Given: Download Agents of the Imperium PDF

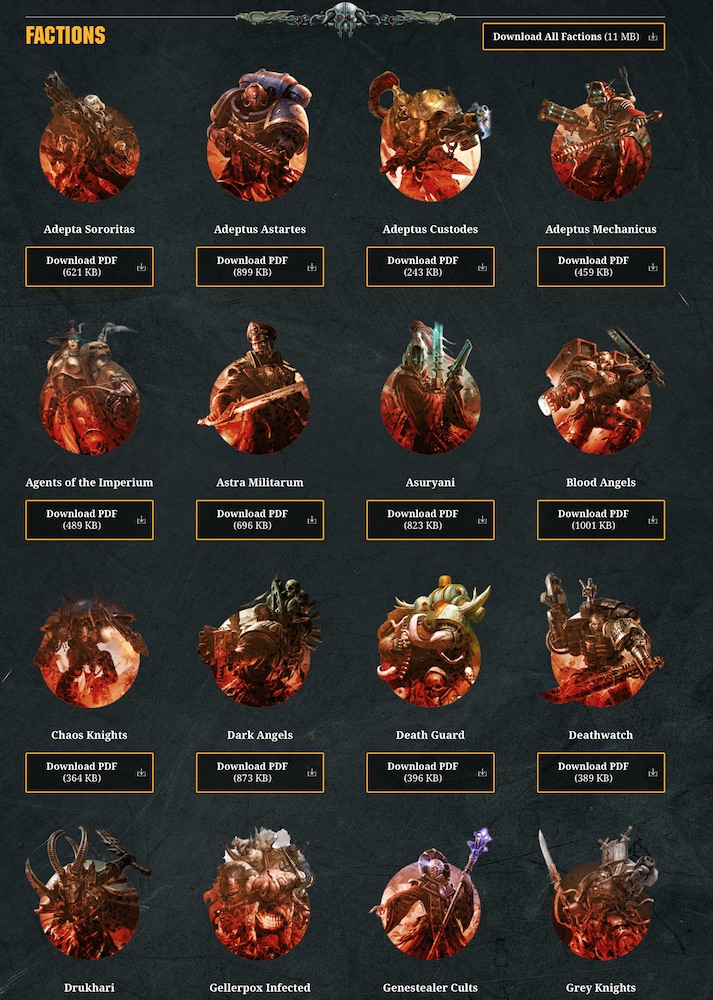Looking at the screenshot, I should tap(89, 520).
